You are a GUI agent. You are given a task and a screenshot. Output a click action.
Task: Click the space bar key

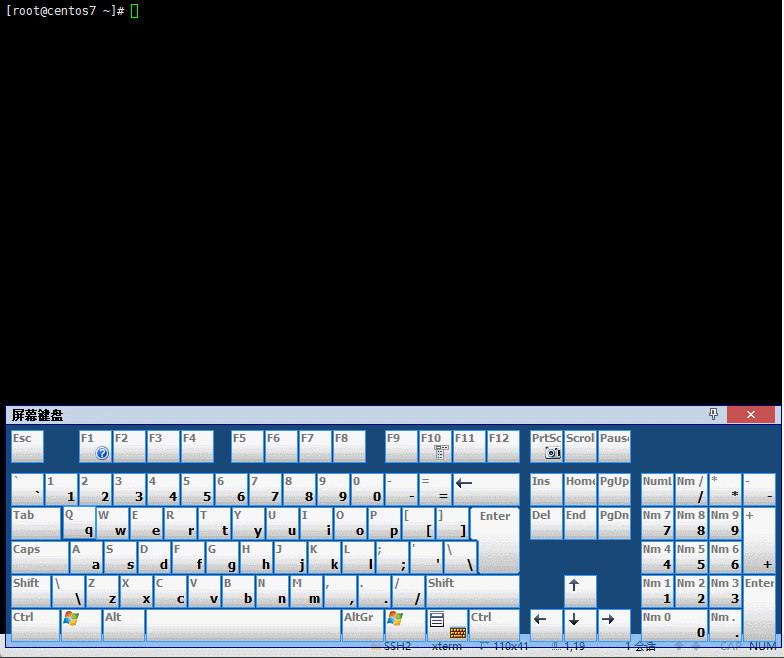pyautogui.click(x=244, y=624)
